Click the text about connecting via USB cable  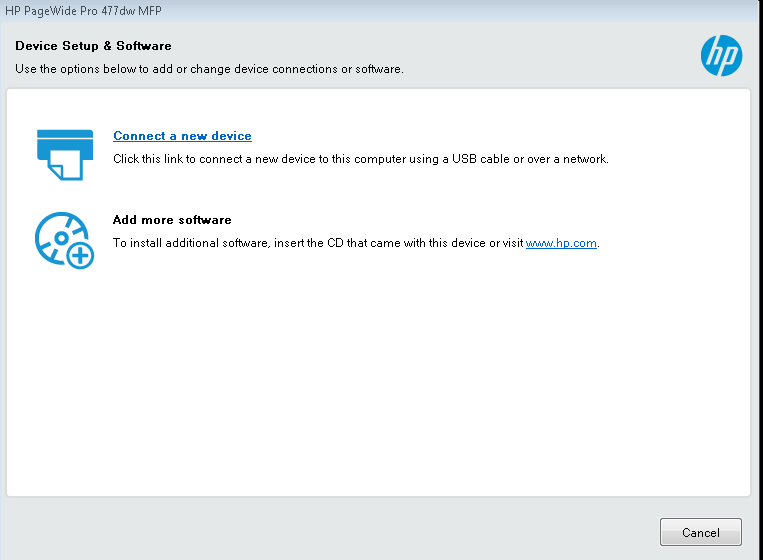[x=361, y=159]
